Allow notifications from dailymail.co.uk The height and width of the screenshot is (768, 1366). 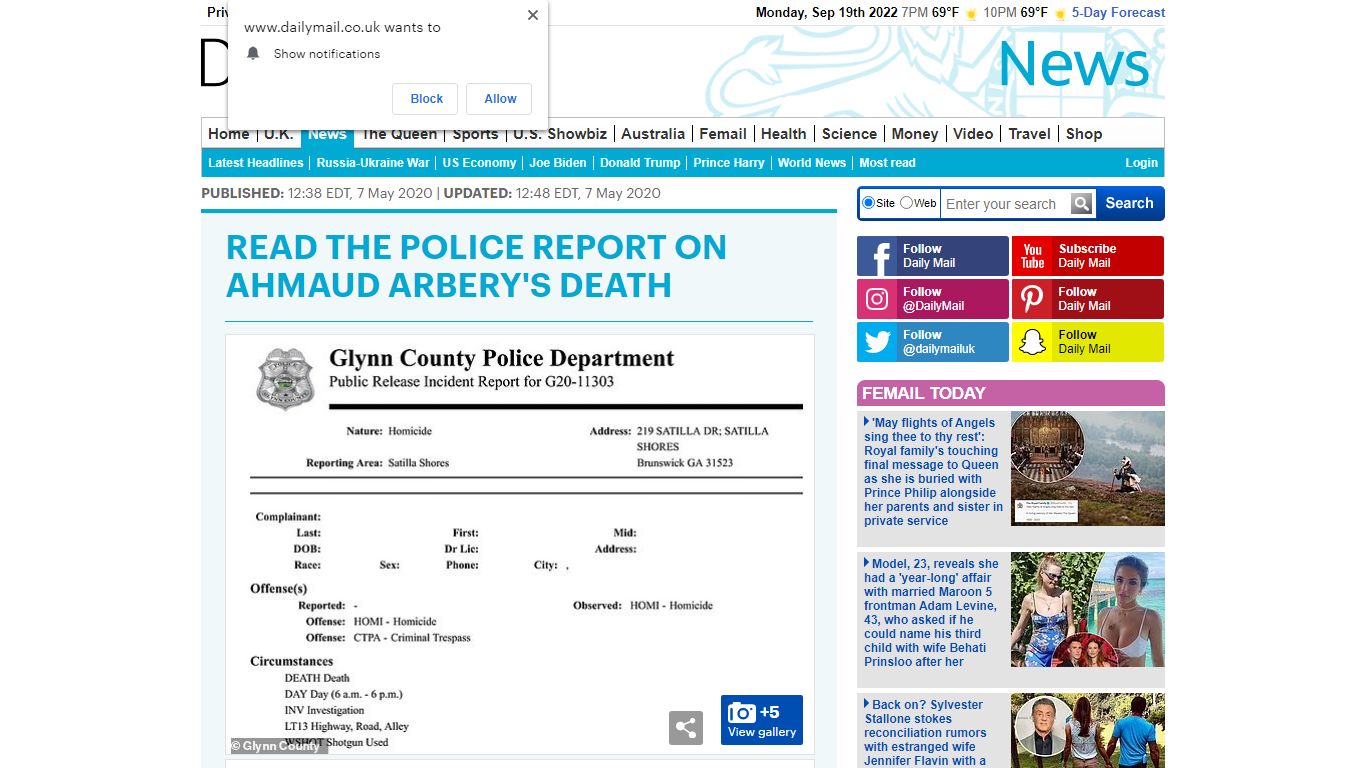click(500, 99)
